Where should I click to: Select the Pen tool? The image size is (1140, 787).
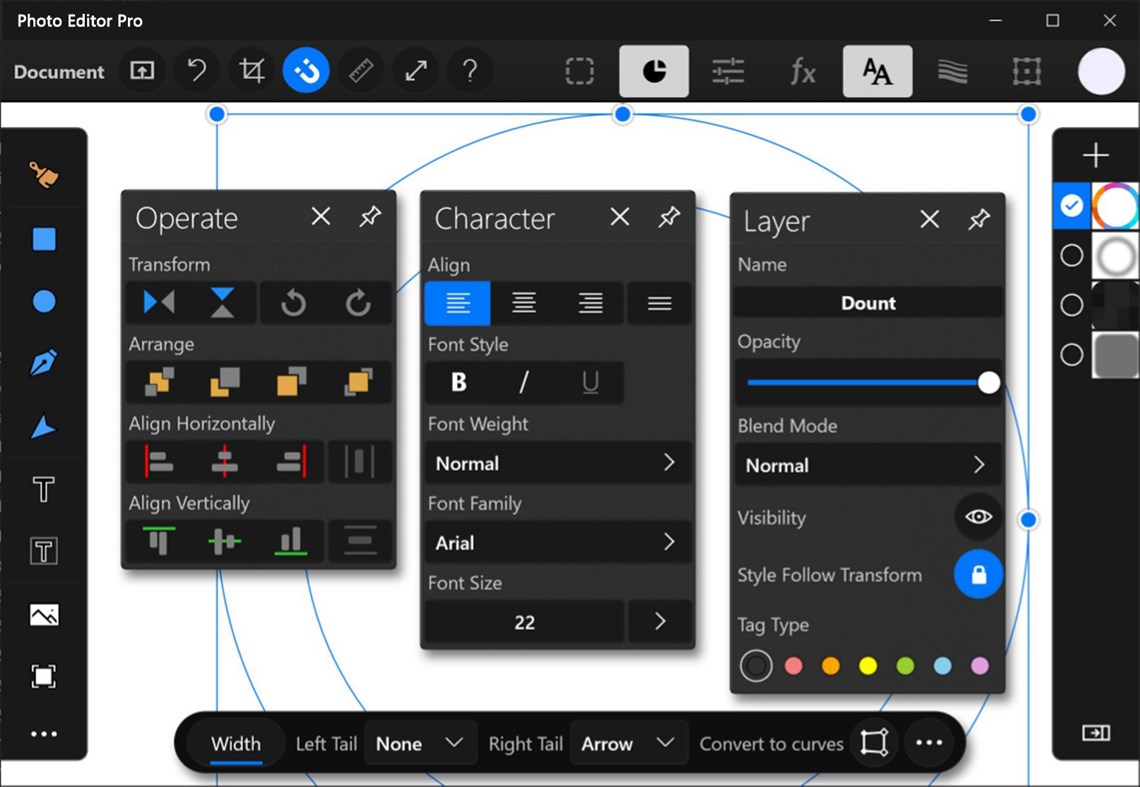[44, 363]
